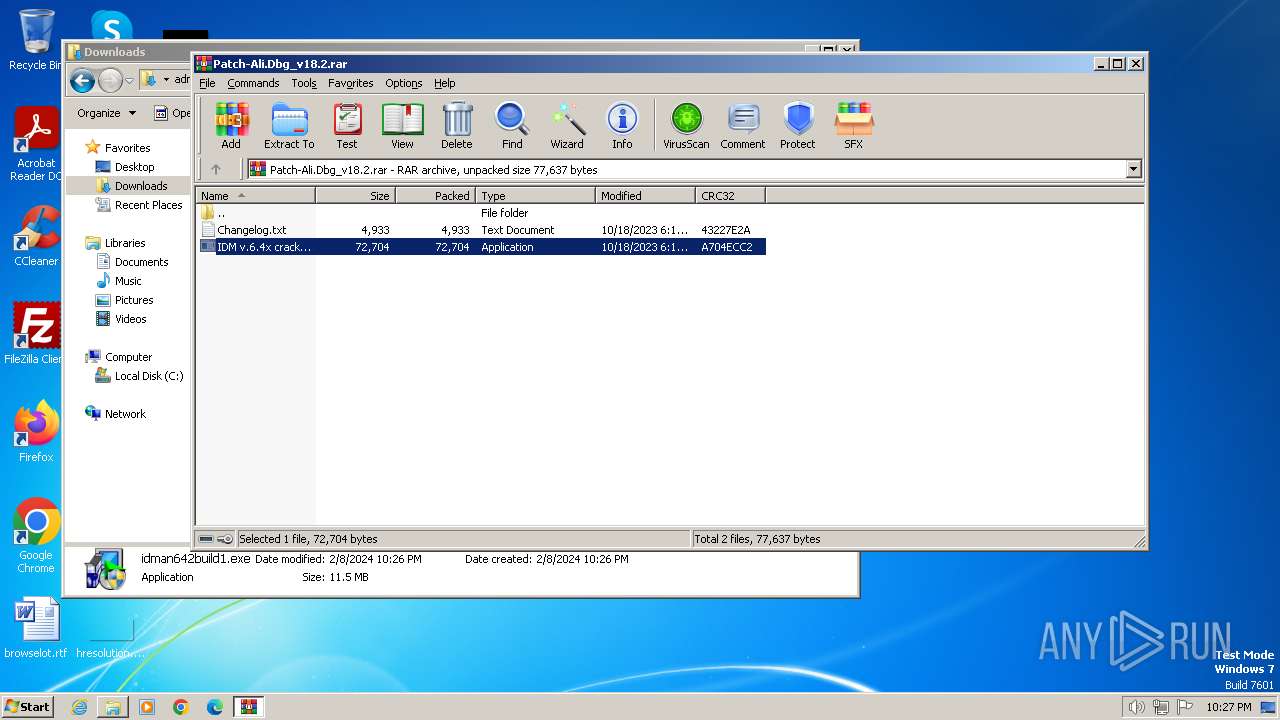Open Videos library in navigation pane
This screenshot has height=720, width=1280.
coord(130,319)
